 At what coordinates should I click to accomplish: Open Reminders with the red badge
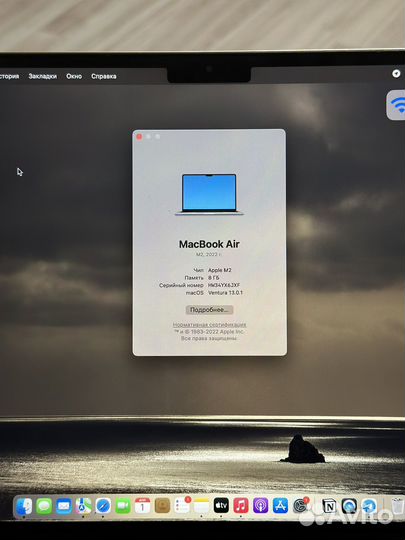(182, 506)
